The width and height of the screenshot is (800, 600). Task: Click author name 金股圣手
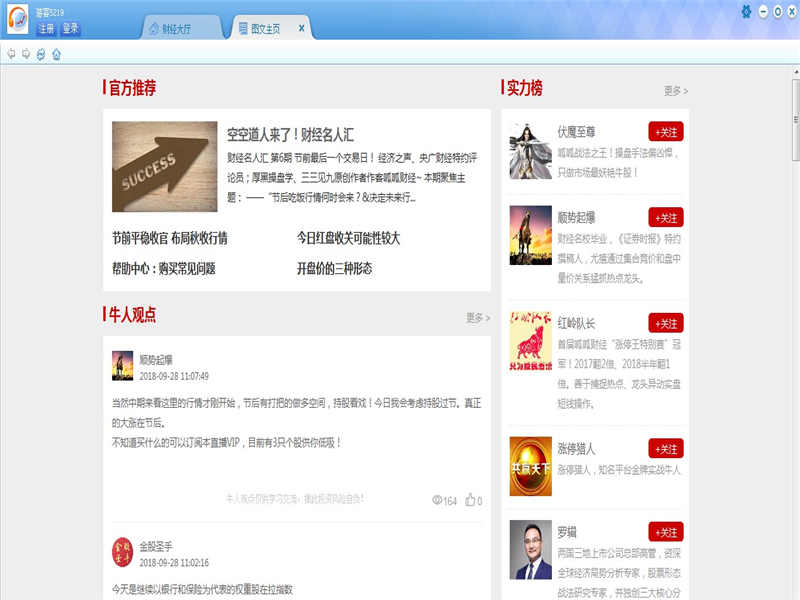pos(156,546)
